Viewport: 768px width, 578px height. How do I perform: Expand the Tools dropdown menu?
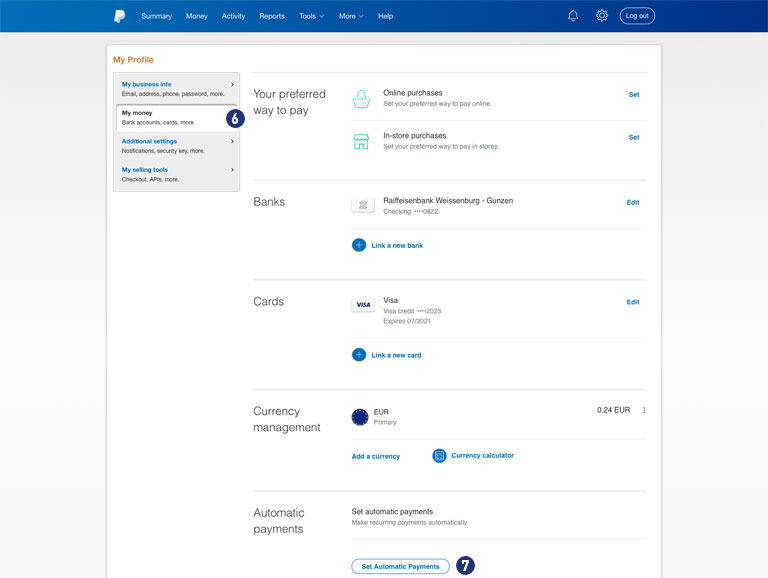tap(311, 16)
